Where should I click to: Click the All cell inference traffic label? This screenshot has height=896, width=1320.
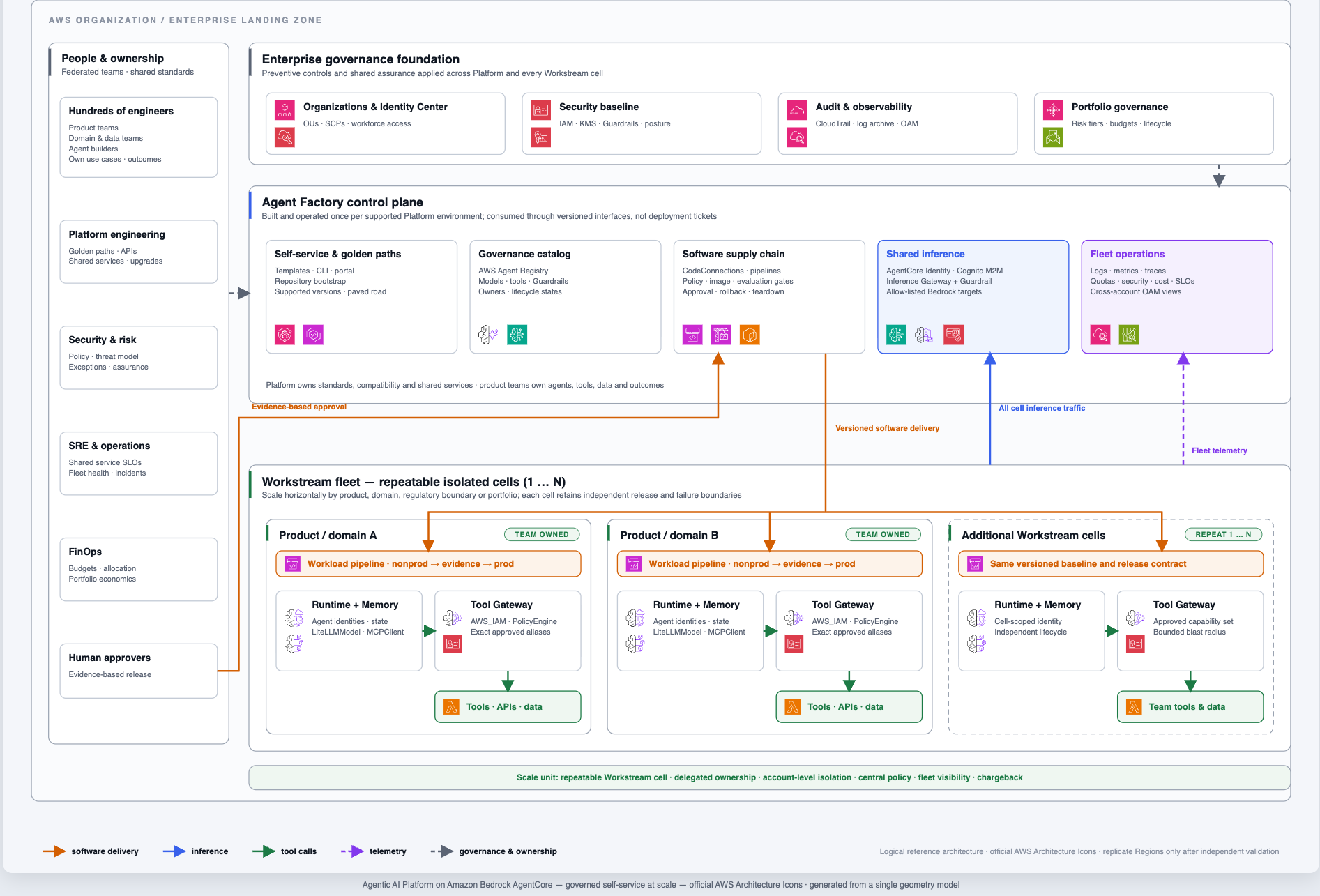coord(1042,408)
